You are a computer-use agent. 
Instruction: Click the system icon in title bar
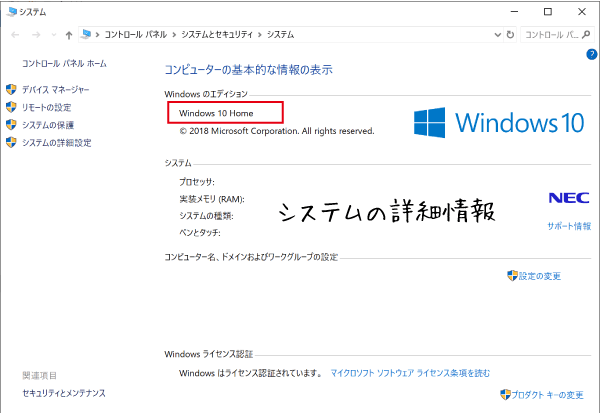click(x=12, y=12)
